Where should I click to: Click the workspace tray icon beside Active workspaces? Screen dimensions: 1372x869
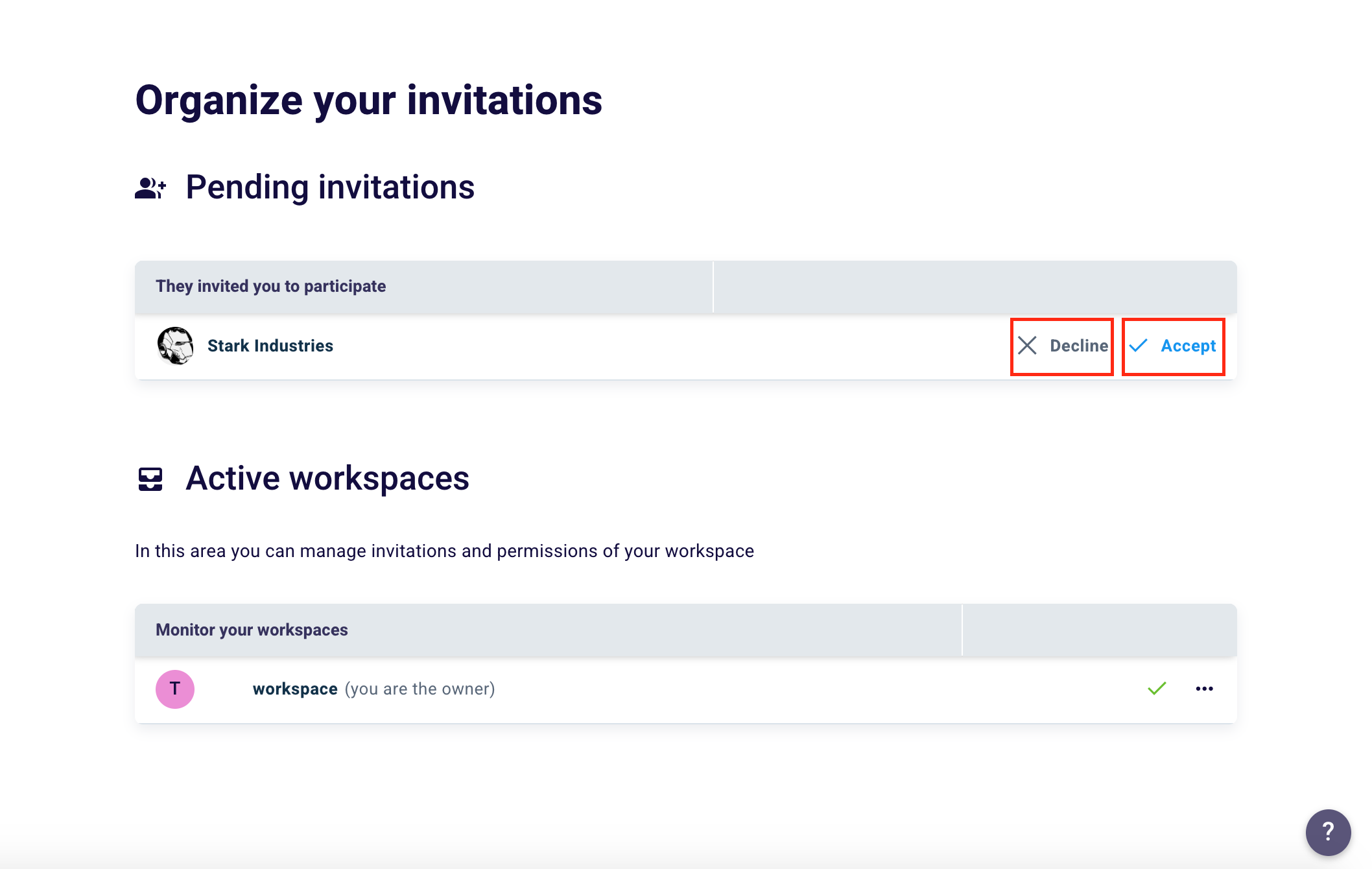149,479
